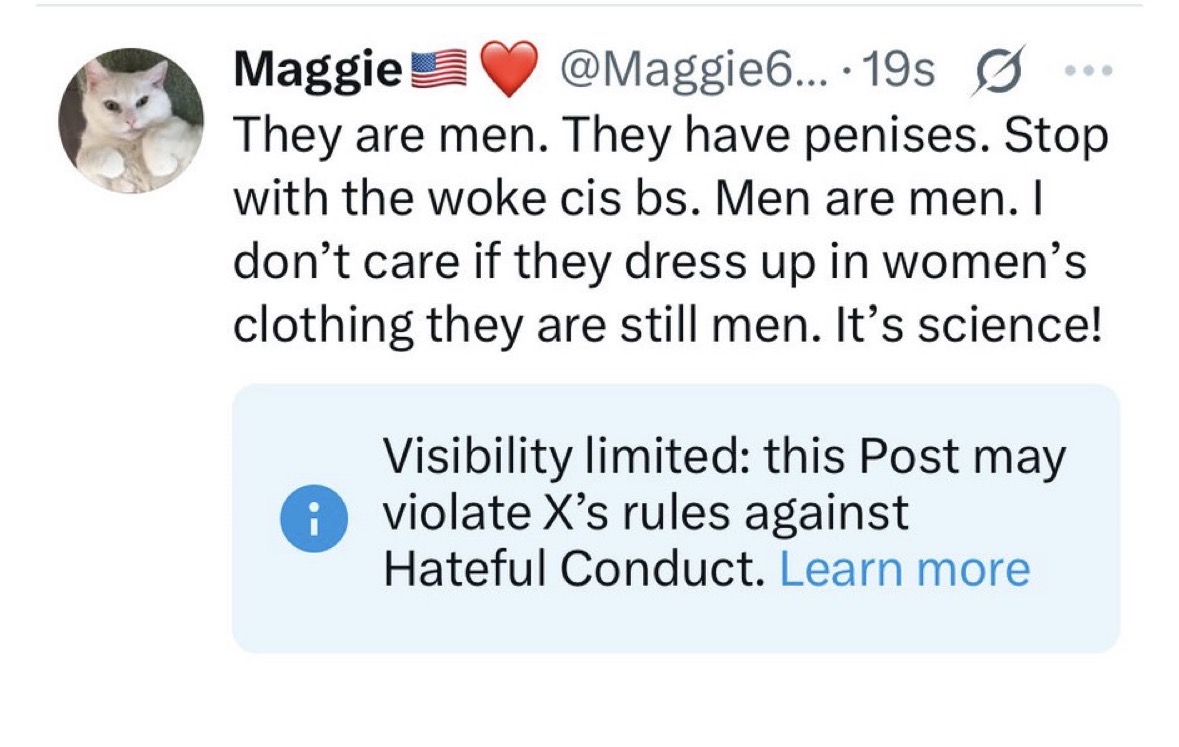The height and width of the screenshot is (747, 1179).
Task: Open the cat profile picture avatar
Action: point(131,120)
